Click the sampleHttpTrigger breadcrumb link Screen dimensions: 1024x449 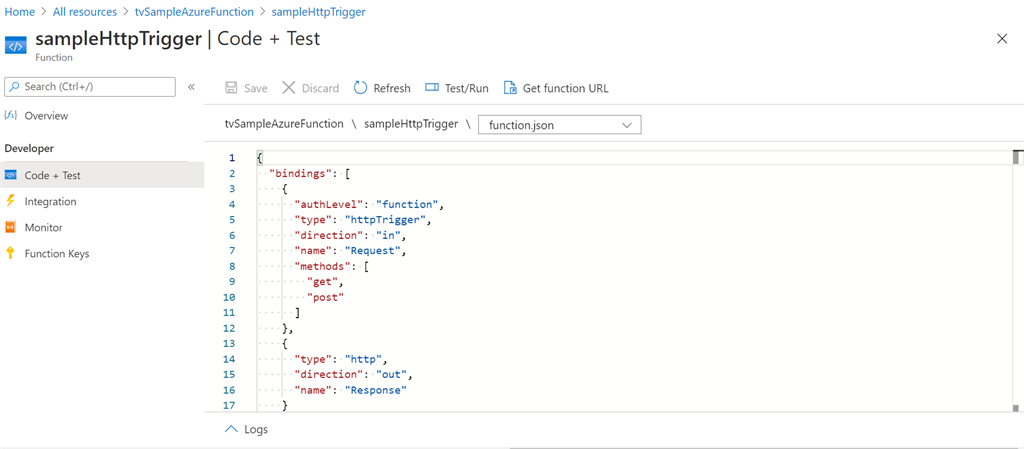coord(319,12)
